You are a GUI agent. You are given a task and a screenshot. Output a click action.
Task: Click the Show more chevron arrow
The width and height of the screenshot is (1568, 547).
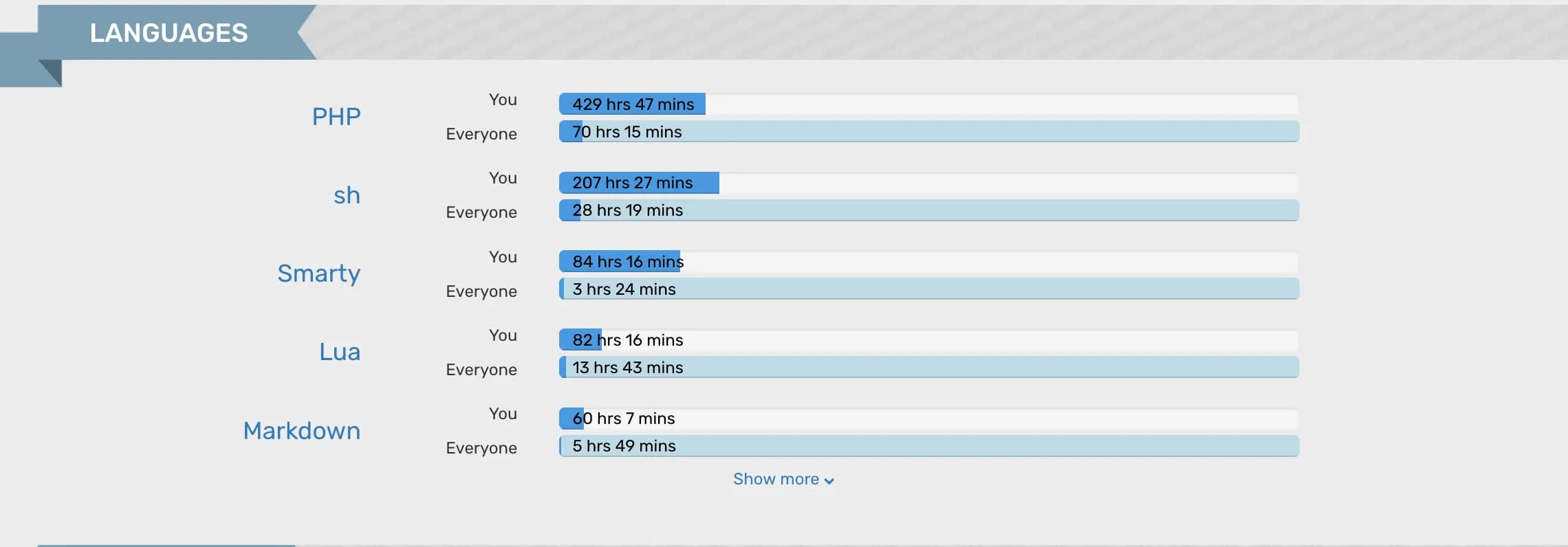click(829, 481)
